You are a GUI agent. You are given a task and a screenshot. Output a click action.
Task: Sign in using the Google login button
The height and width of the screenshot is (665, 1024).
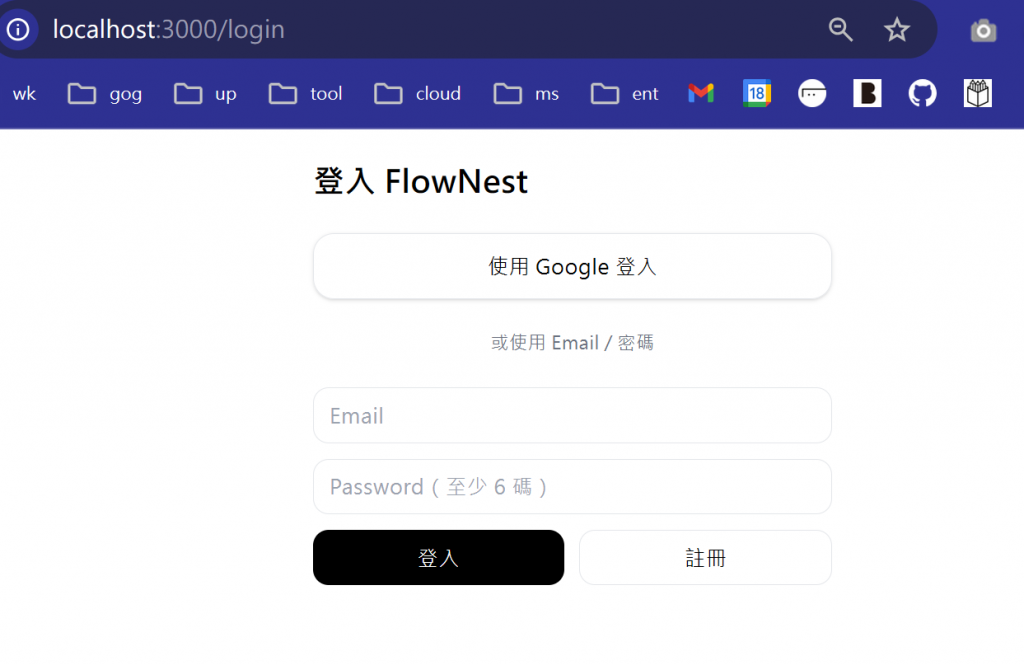pyautogui.click(x=572, y=267)
